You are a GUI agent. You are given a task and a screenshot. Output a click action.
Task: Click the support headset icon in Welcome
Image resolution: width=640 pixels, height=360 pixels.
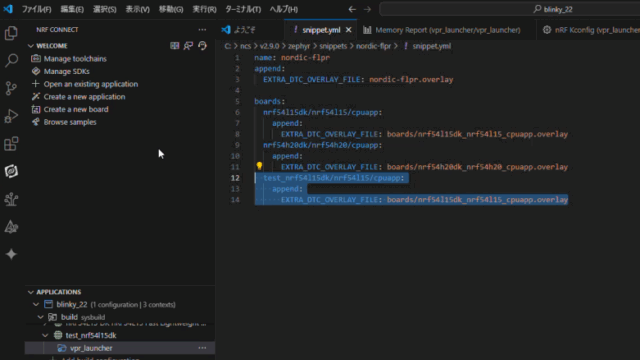(x=202, y=46)
